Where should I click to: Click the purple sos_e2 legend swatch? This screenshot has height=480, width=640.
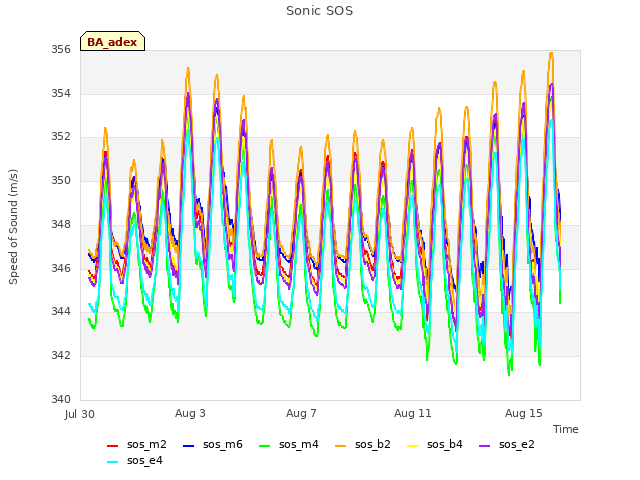(484, 446)
